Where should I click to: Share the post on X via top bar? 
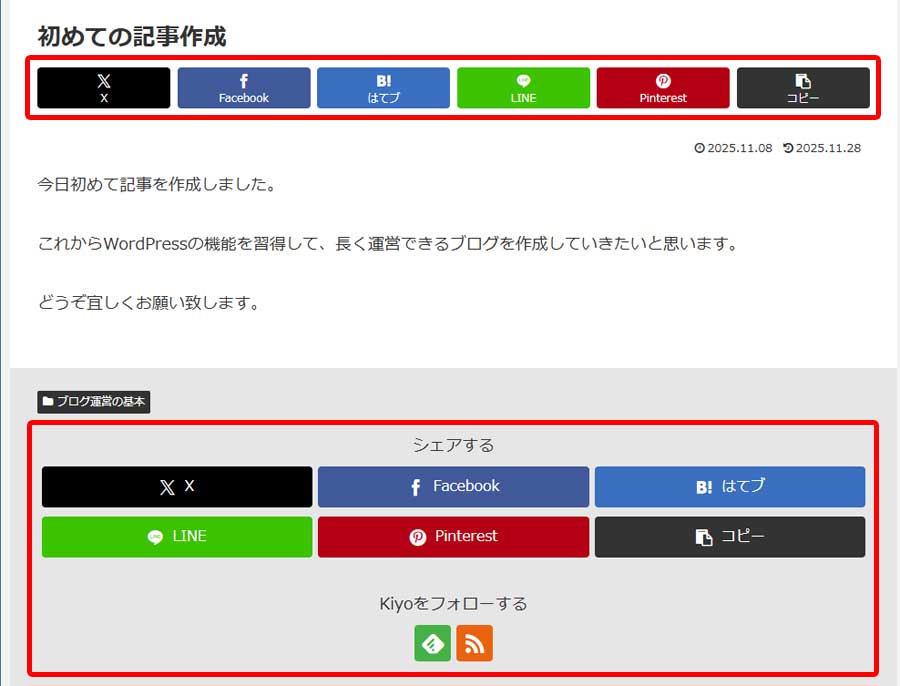tap(103, 88)
